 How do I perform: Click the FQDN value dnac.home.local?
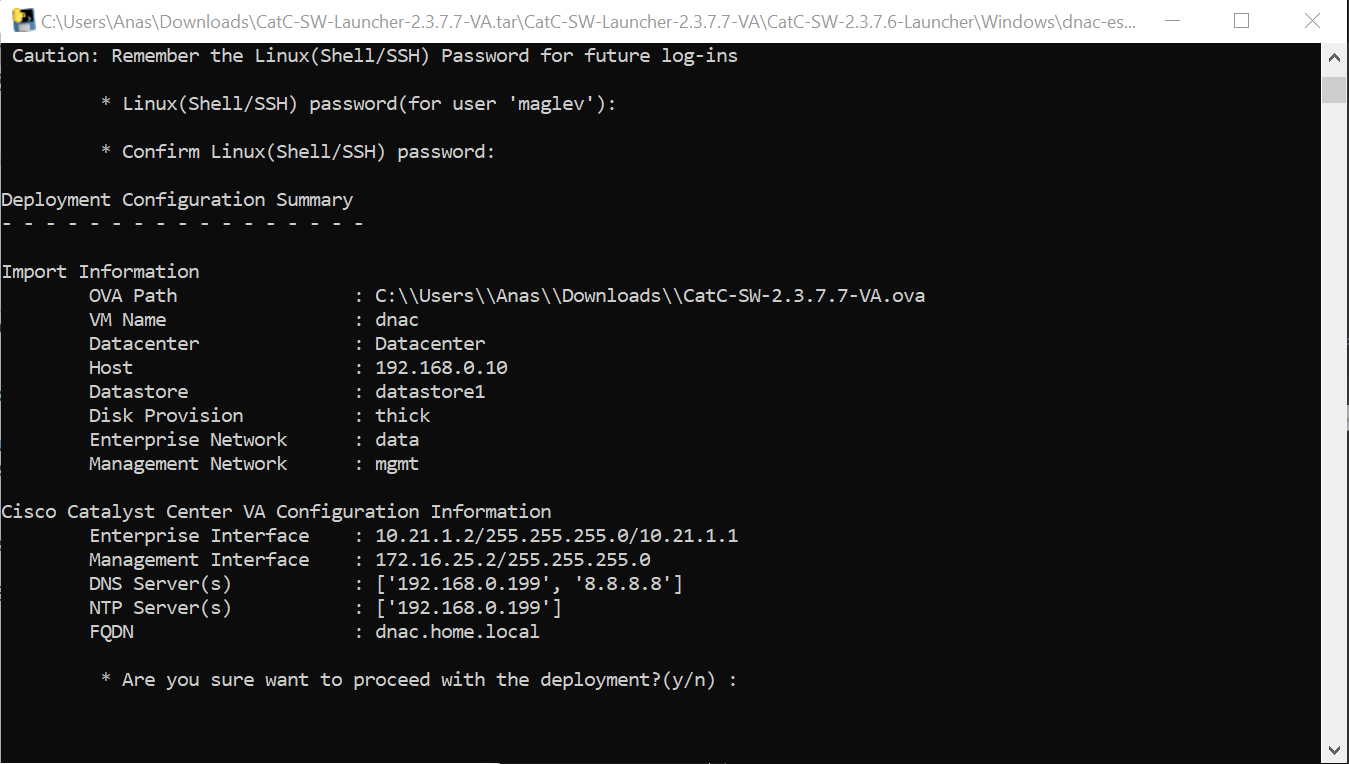click(457, 632)
